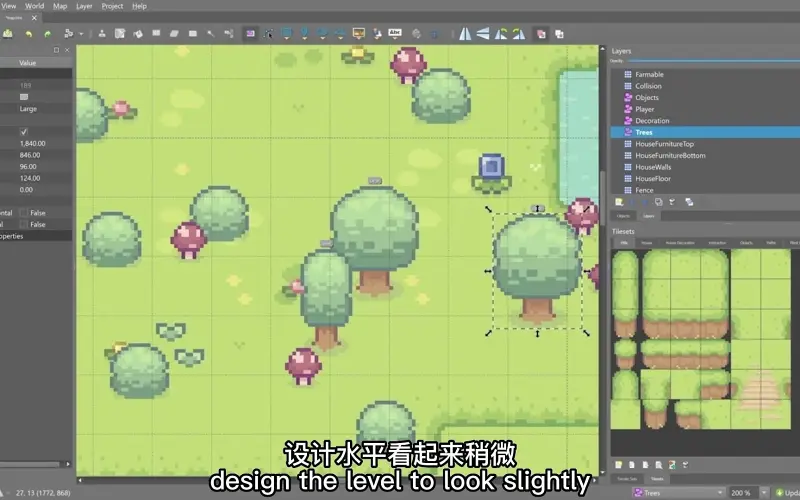Open the Map menu
The image size is (800, 500).
tap(60, 6)
